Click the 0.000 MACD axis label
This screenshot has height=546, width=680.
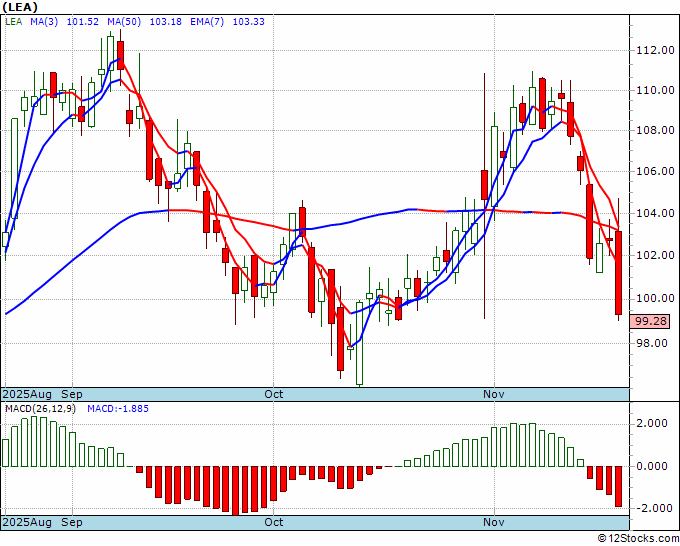point(651,466)
